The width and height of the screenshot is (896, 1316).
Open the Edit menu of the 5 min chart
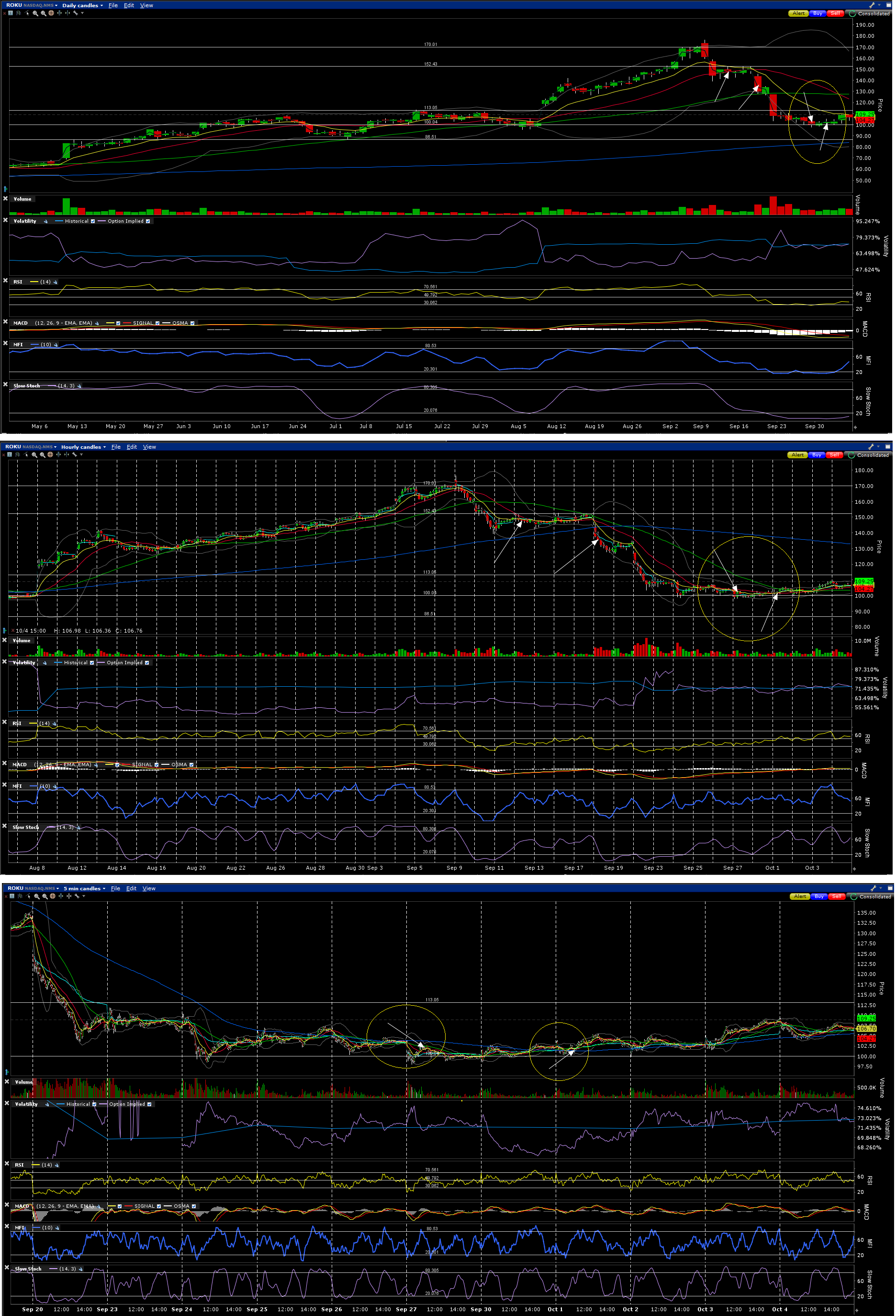[131, 888]
